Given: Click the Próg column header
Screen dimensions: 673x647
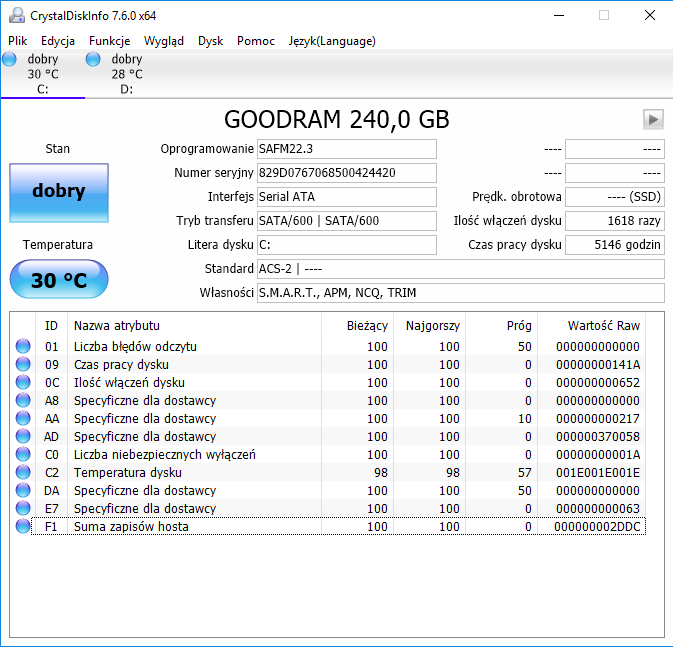Looking at the screenshot, I should click(x=501, y=326).
